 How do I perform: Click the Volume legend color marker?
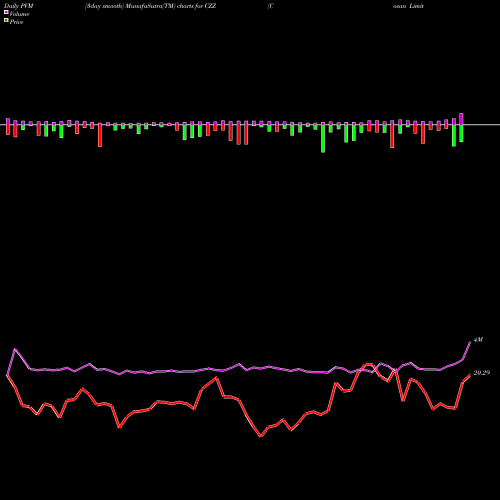point(6,12)
